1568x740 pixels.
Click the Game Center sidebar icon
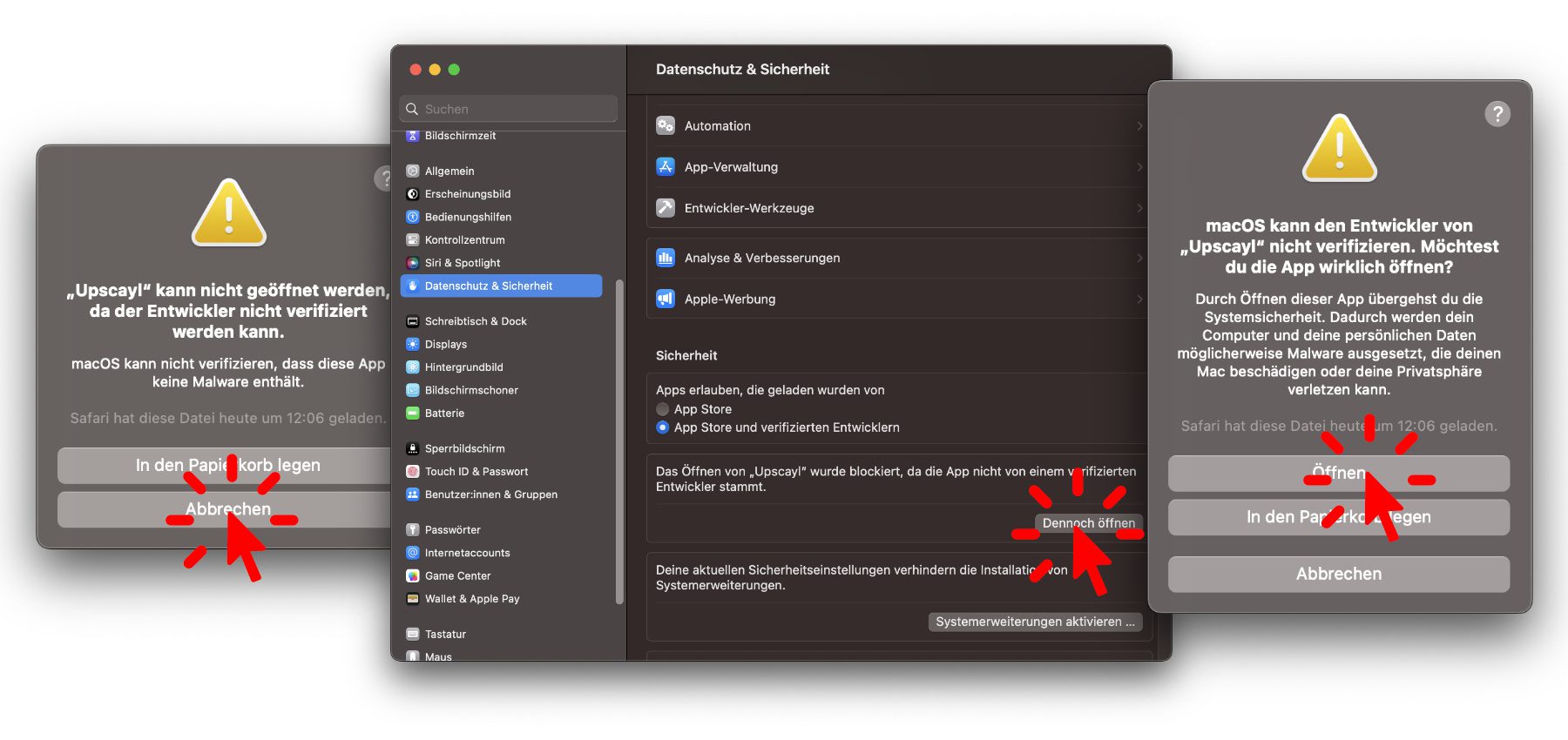(413, 575)
